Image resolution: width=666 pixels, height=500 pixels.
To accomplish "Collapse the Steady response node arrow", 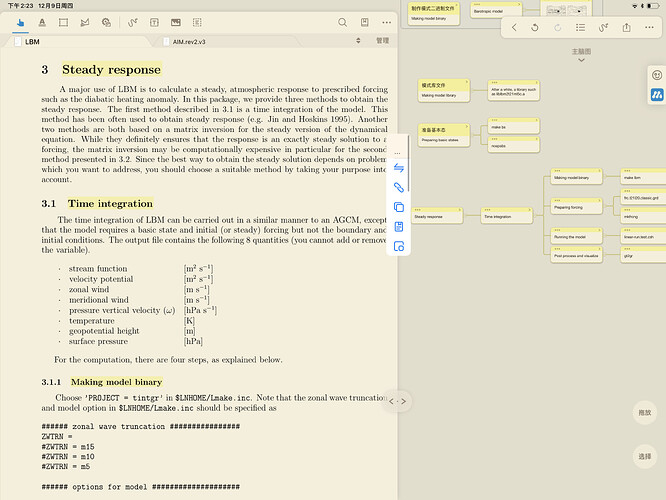I will (x=460, y=209).
